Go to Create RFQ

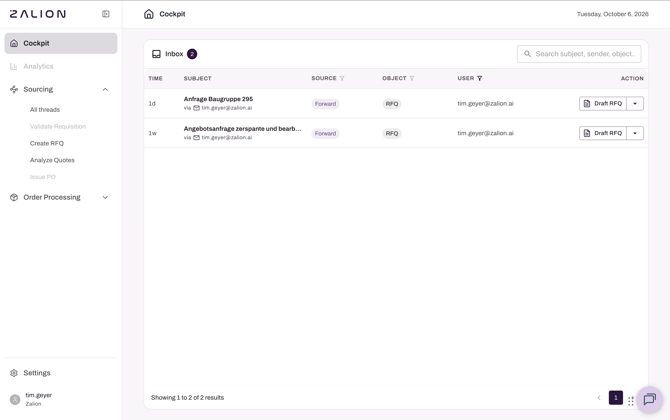pos(47,144)
